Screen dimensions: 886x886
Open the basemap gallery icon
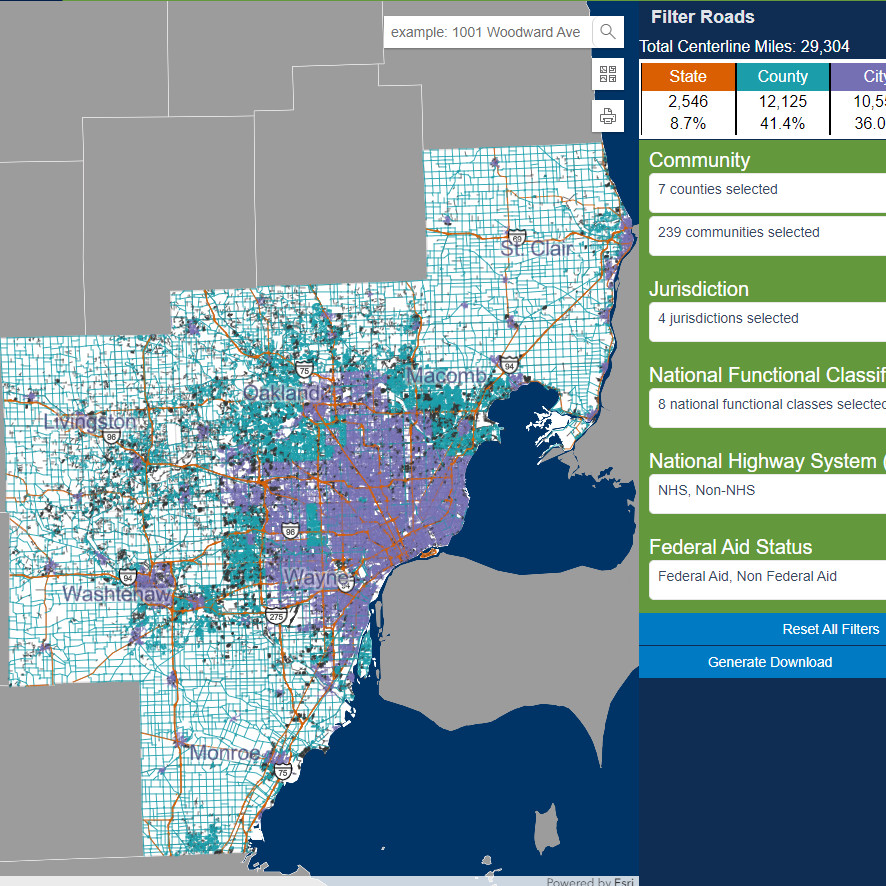pyautogui.click(x=607, y=73)
